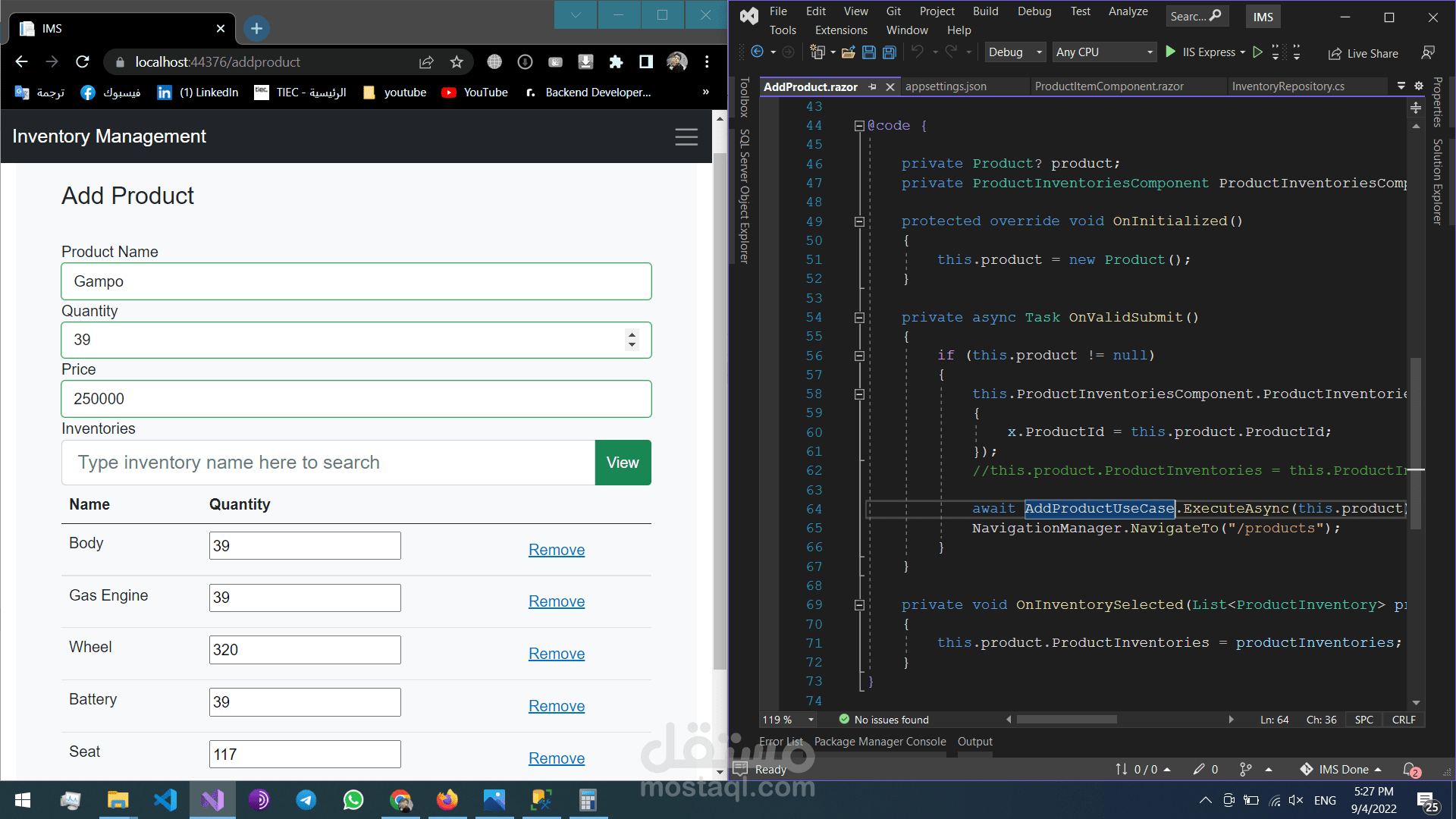Click the Open File folder icon
The image size is (1456, 819).
(849, 52)
